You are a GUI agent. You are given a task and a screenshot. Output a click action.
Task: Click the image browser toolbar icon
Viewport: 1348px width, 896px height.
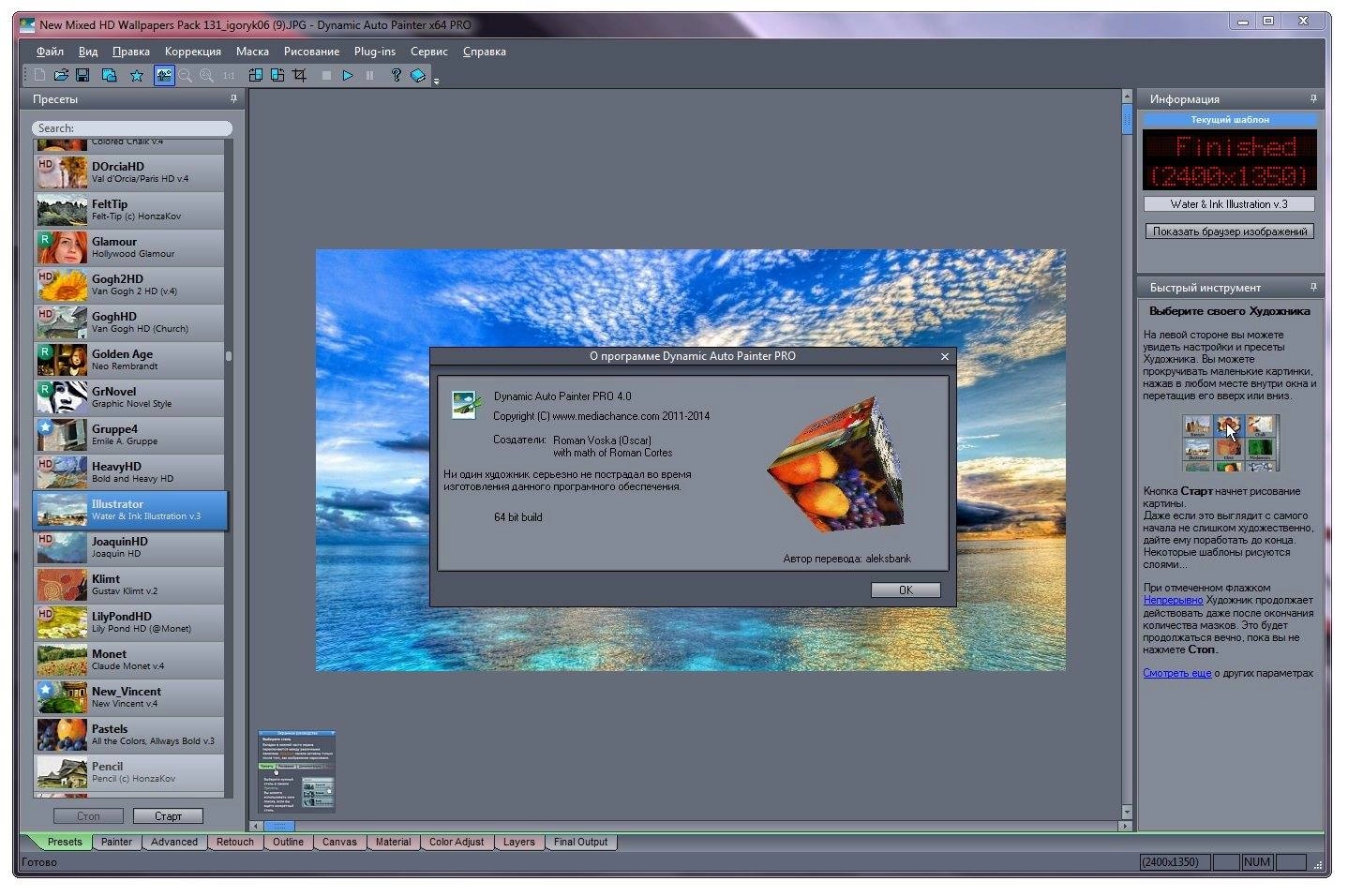pos(109,76)
